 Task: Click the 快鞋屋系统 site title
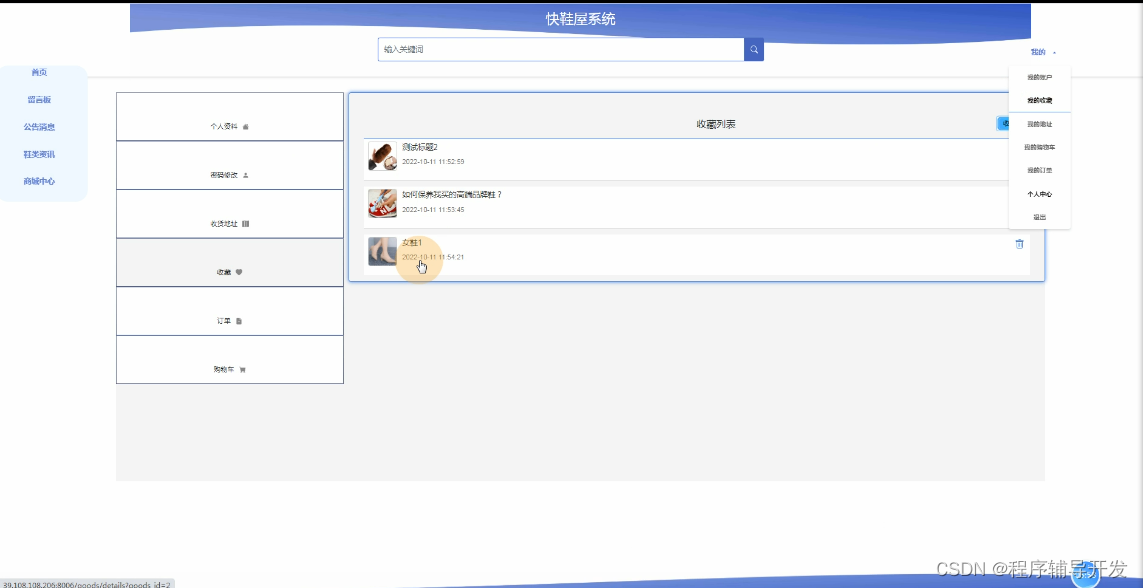pyautogui.click(x=581, y=20)
